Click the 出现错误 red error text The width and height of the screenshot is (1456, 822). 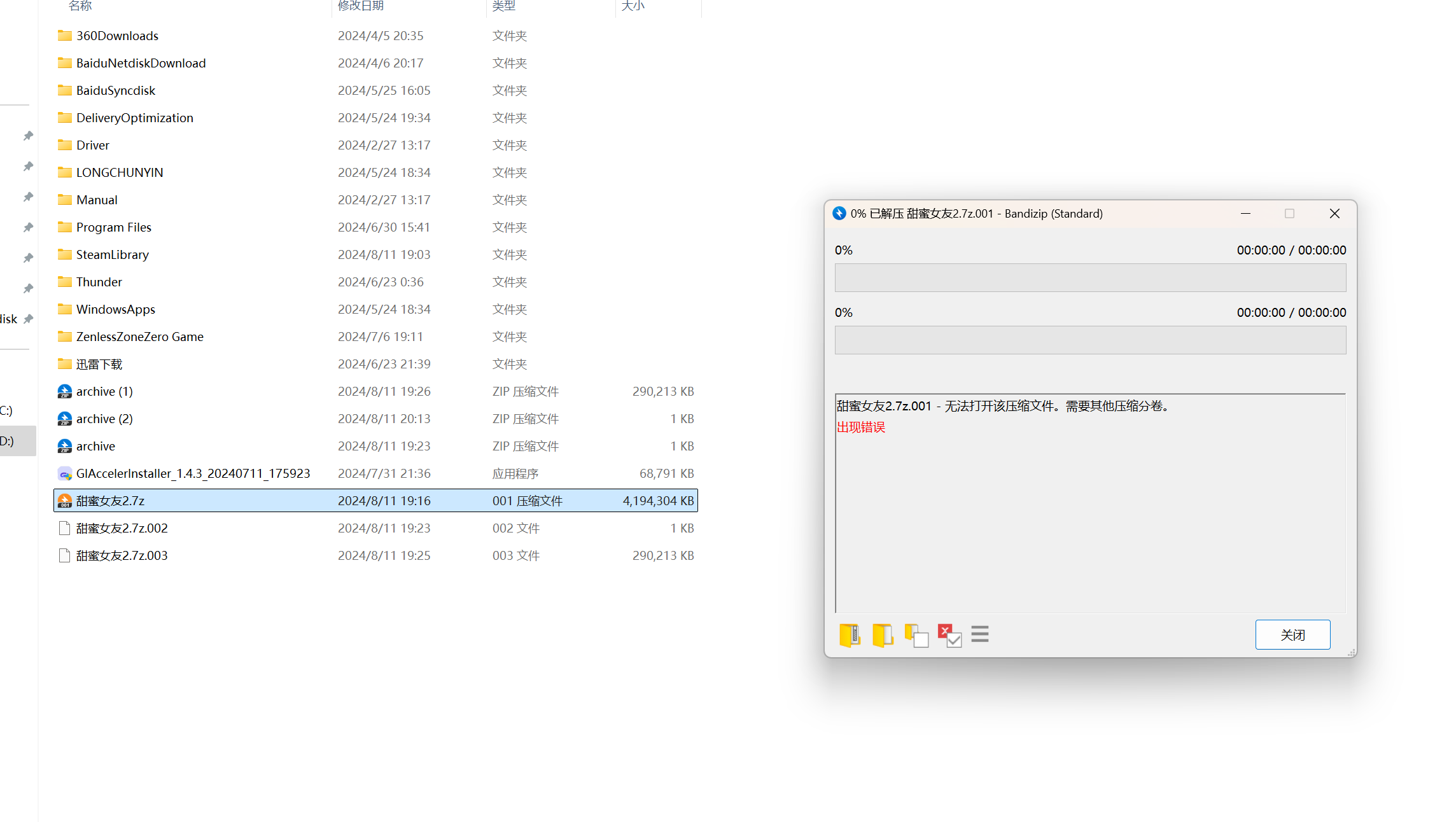pos(860,427)
